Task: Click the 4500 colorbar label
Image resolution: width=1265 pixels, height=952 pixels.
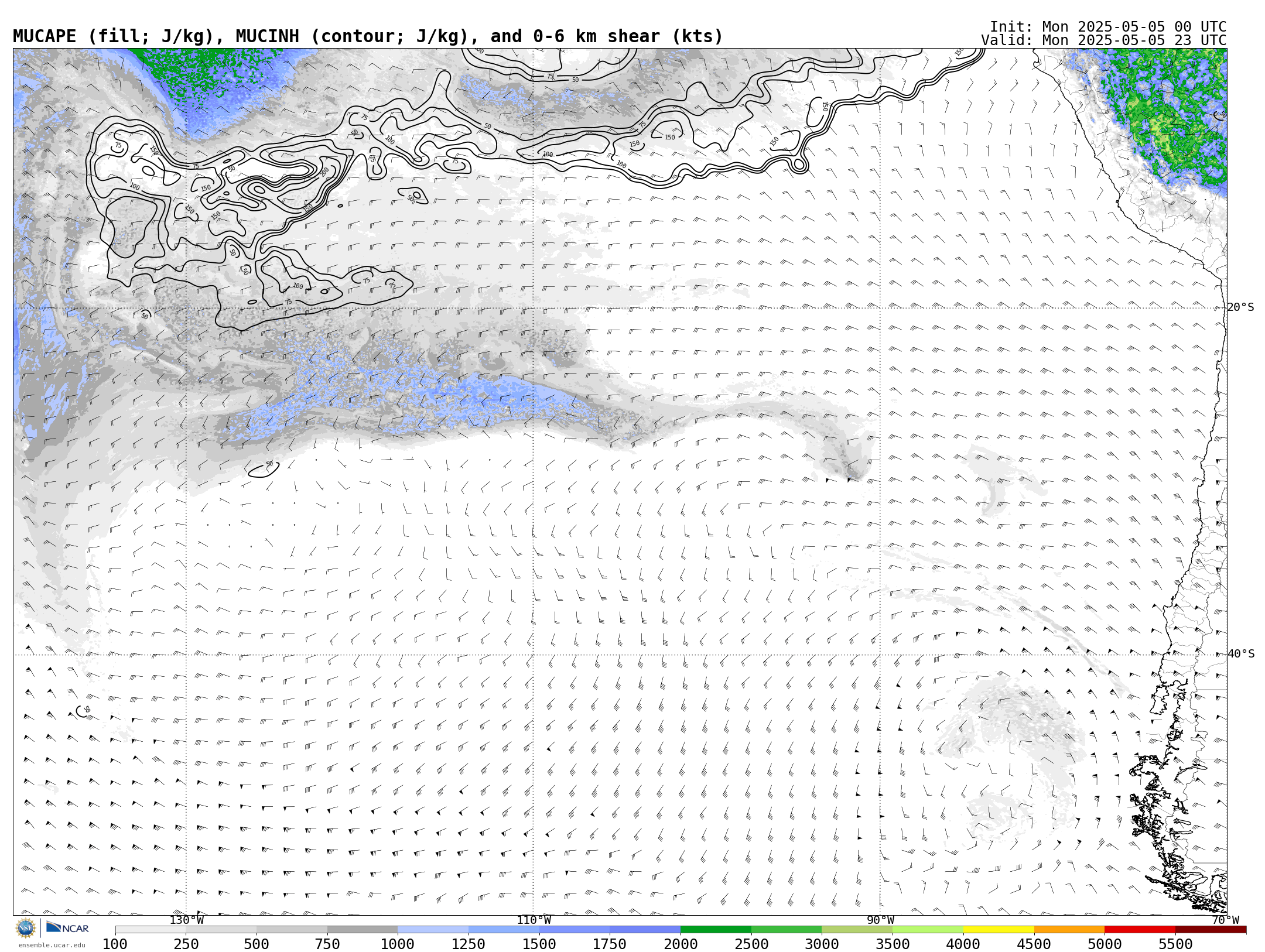Action: [x=1034, y=944]
